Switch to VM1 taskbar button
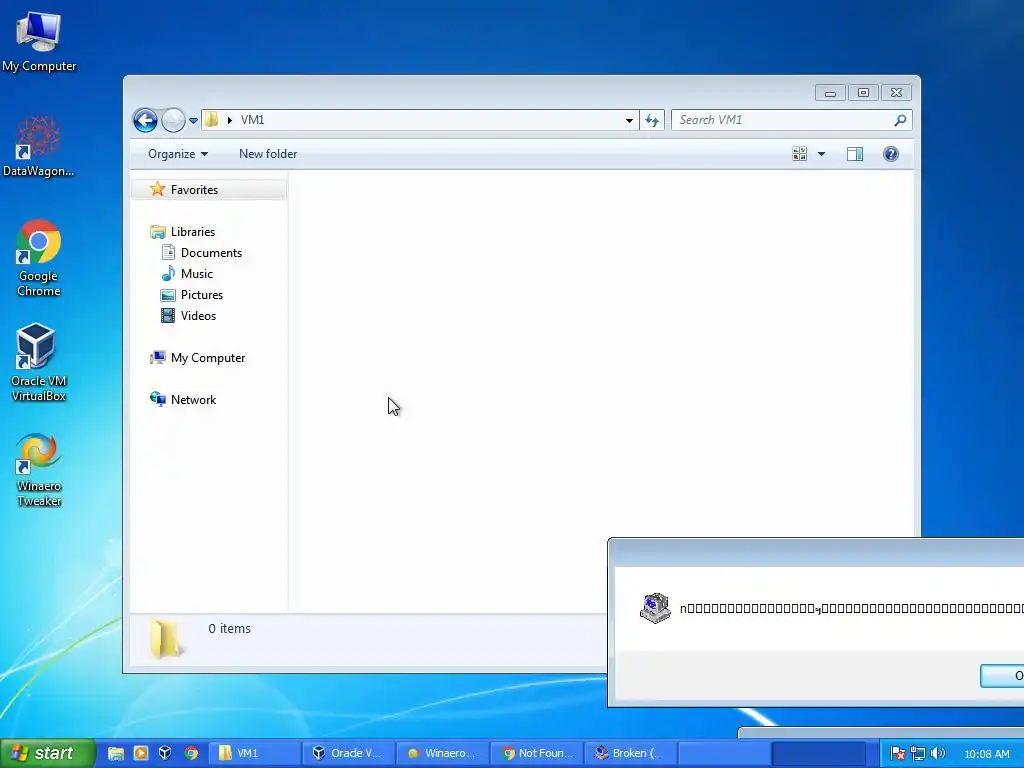 click(x=253, y=754)
